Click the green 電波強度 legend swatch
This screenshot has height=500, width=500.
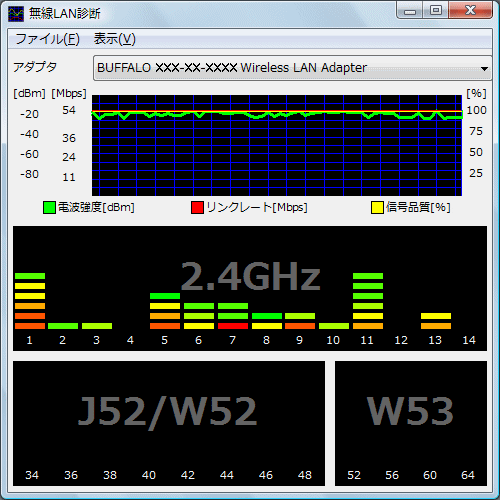pyautogui.click(x=49, y=207)
